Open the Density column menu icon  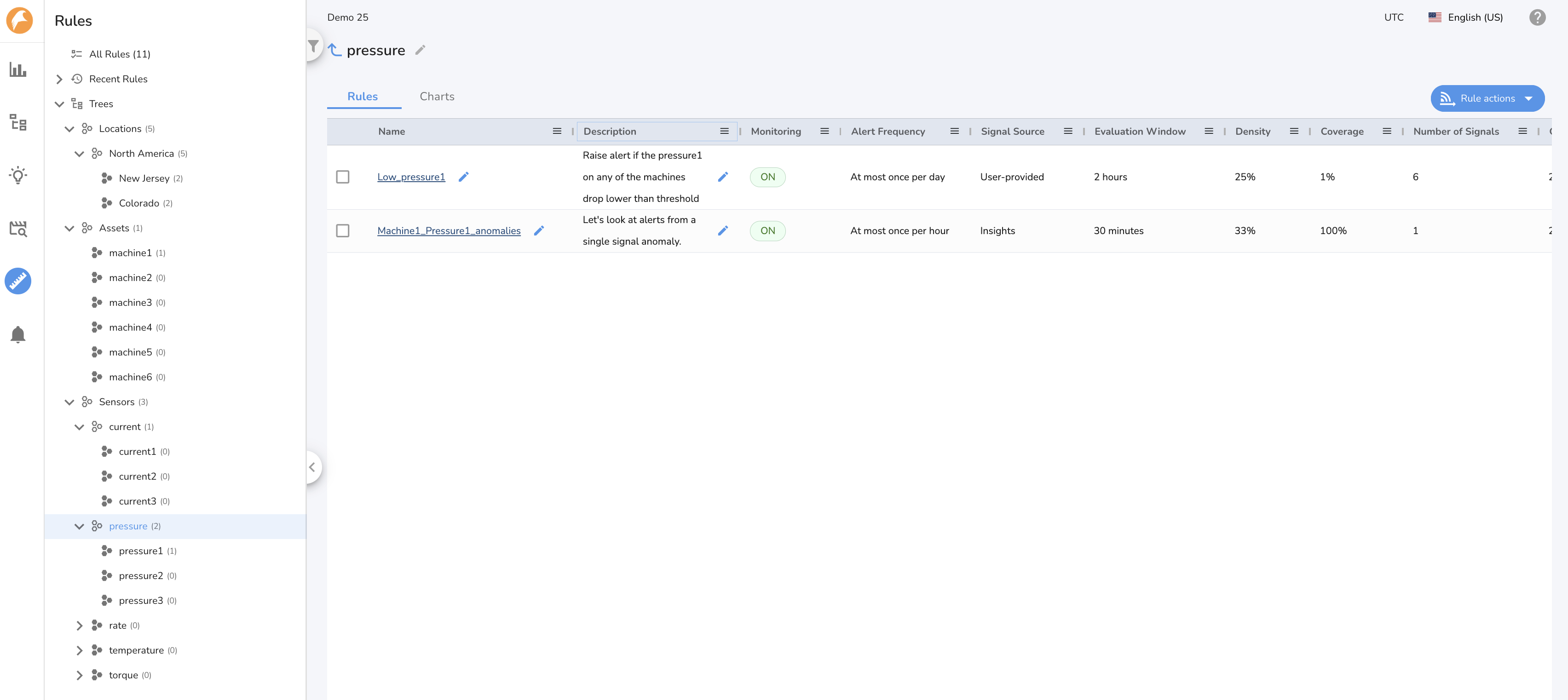pyautogui.click(x=1294, y=132)
